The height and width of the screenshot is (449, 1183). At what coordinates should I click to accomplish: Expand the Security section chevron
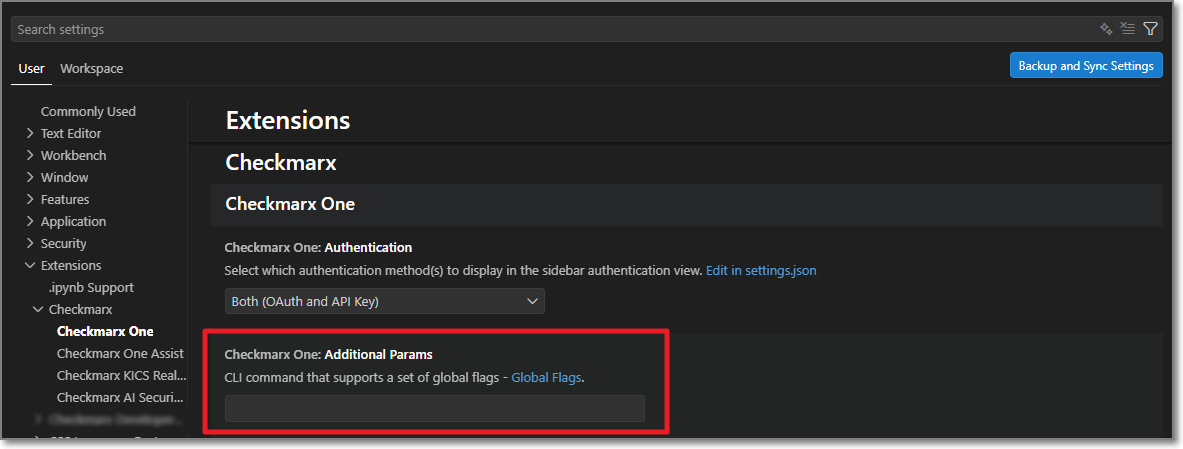[30, 243]
